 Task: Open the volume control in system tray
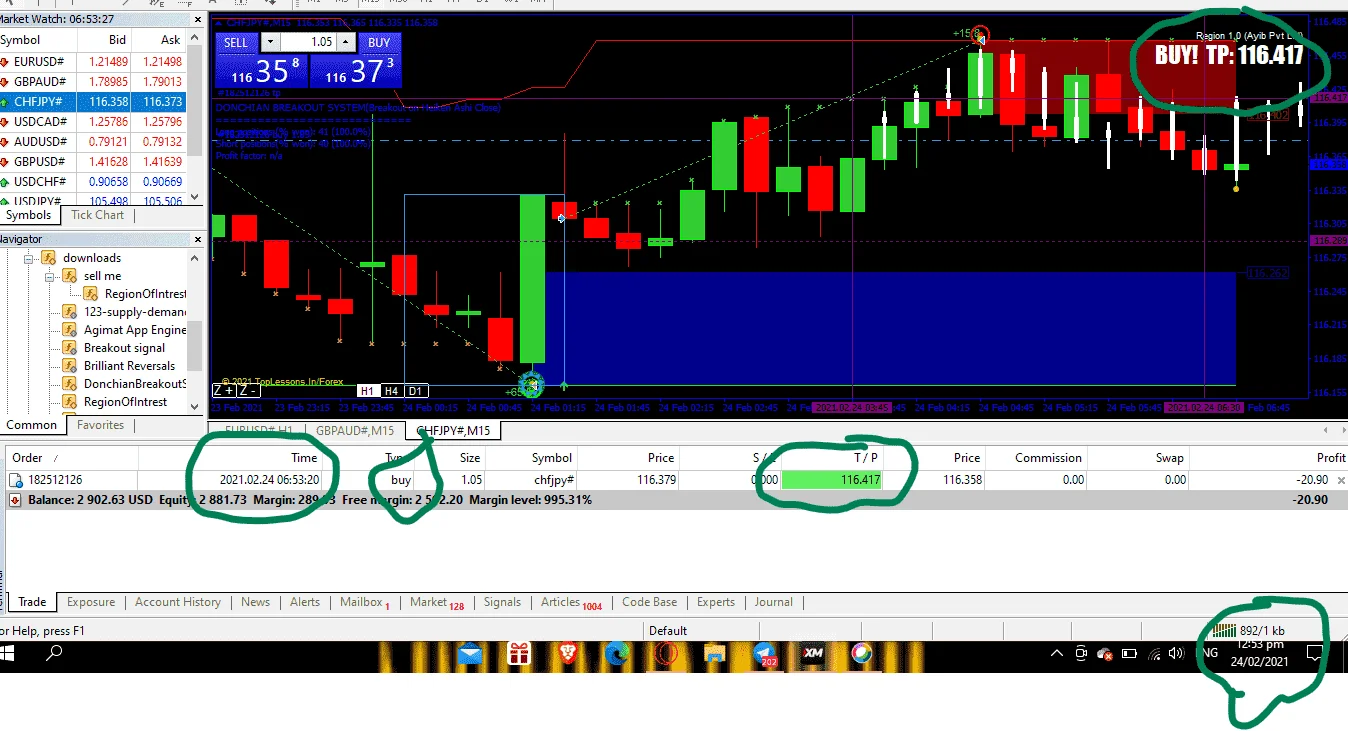(x=1177, y=654)
